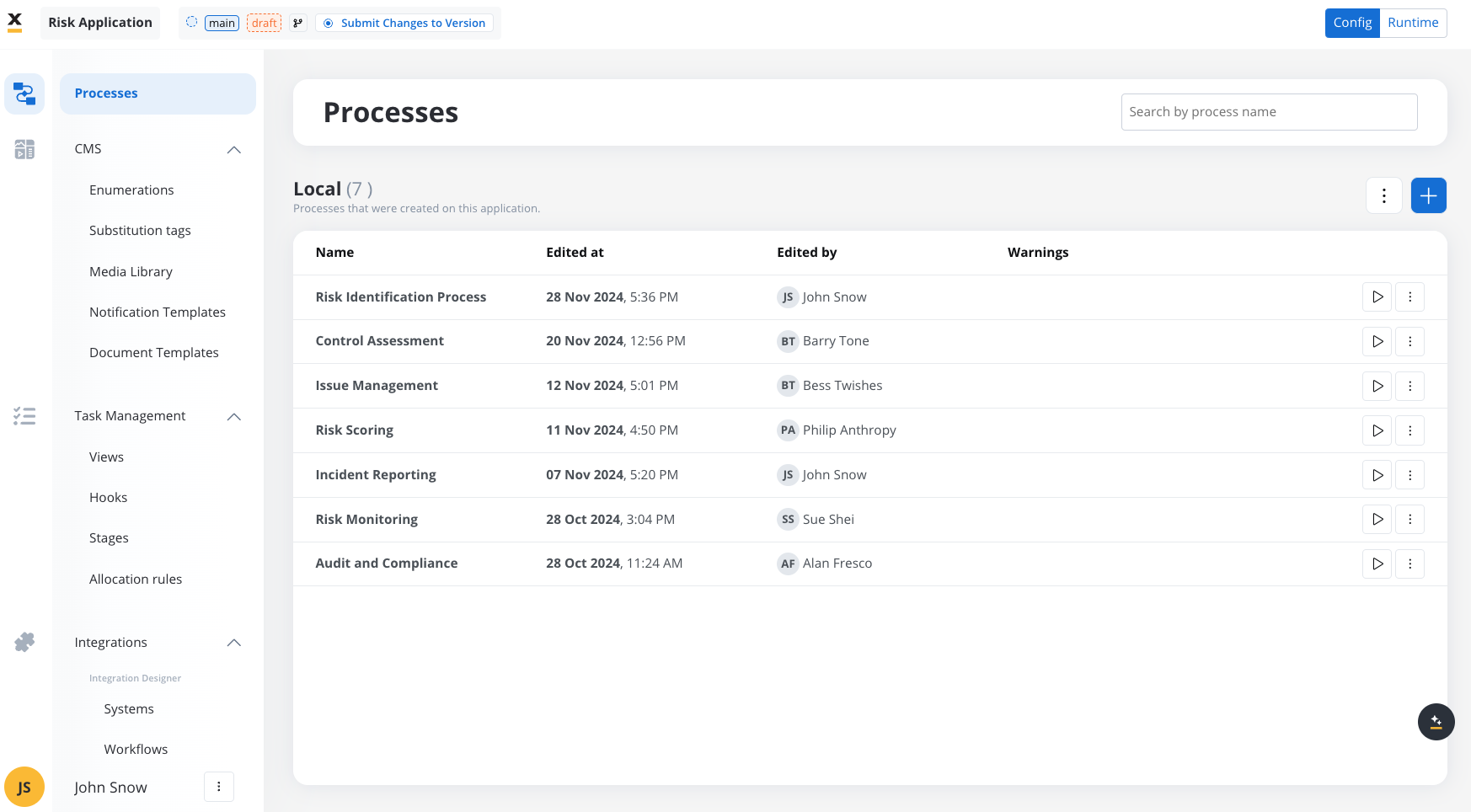Viewport: 1471px width, 812px height.
Task: Run the Incident Reporting play button
Action: pyautogui.click(x=1377, y=475)
